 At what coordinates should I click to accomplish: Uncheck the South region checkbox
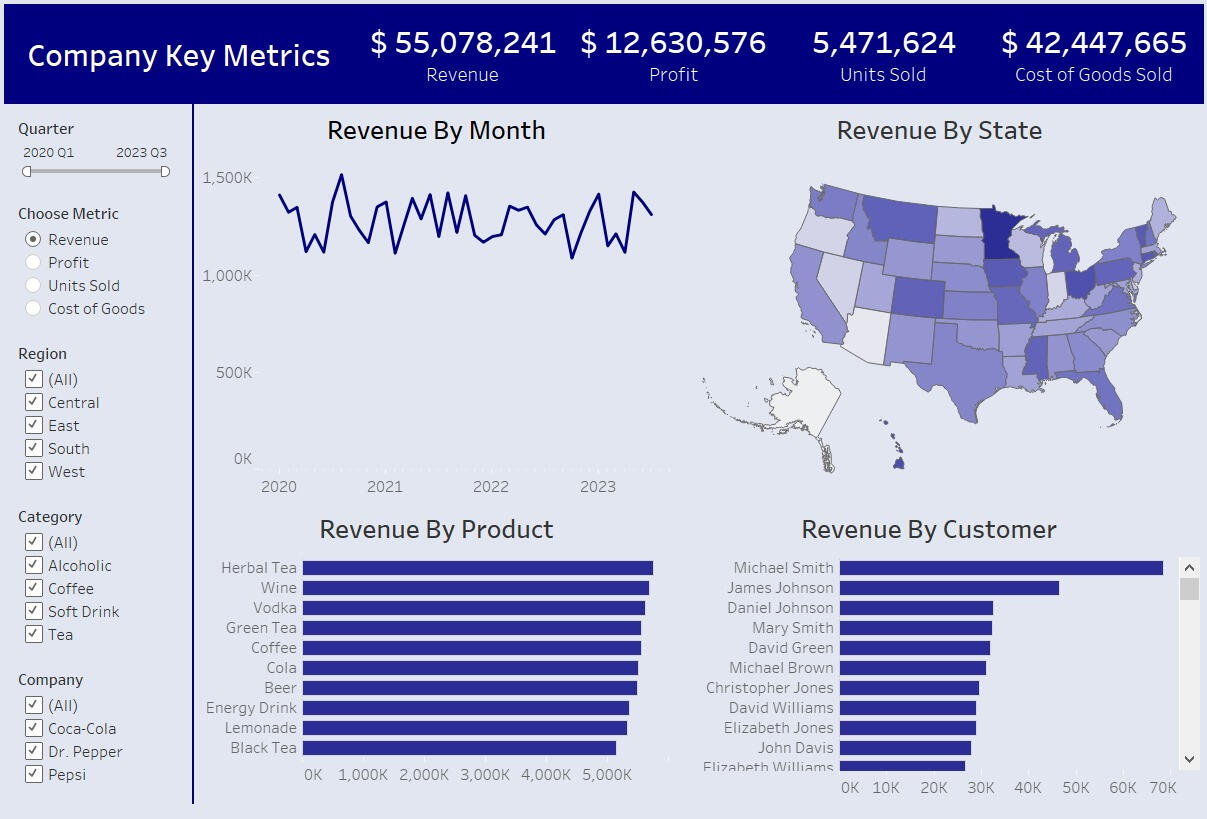34,448
